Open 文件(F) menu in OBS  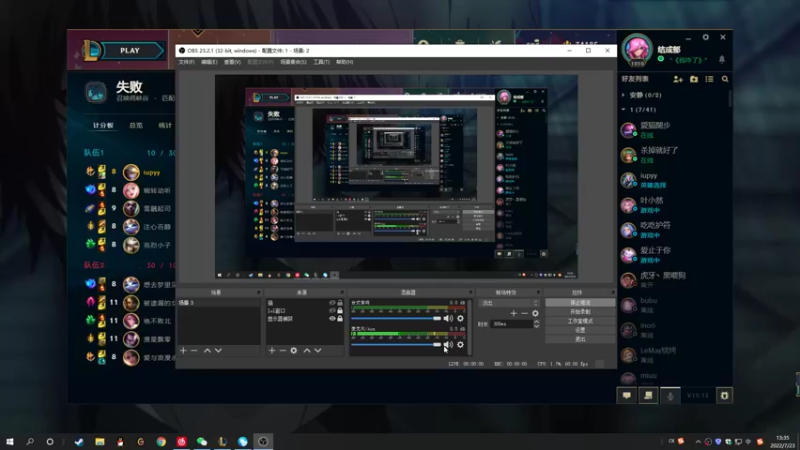pos(186,62)
